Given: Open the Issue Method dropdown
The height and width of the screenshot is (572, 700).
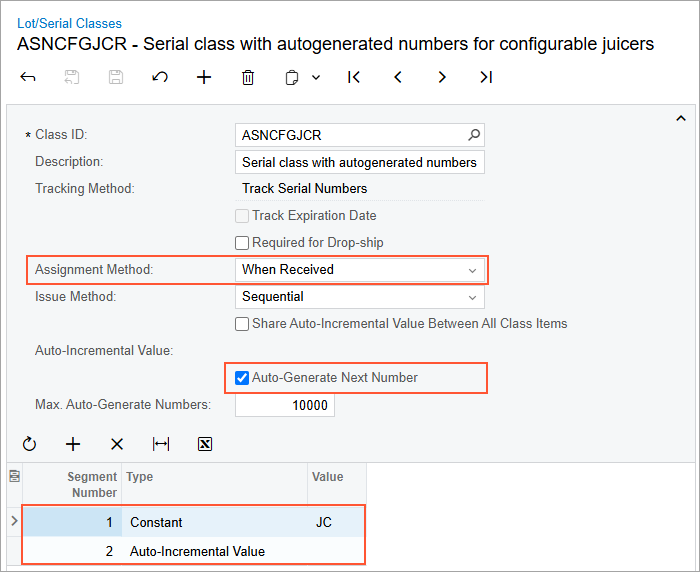Looking at the screenshot, I should click(x=472, y=297).
